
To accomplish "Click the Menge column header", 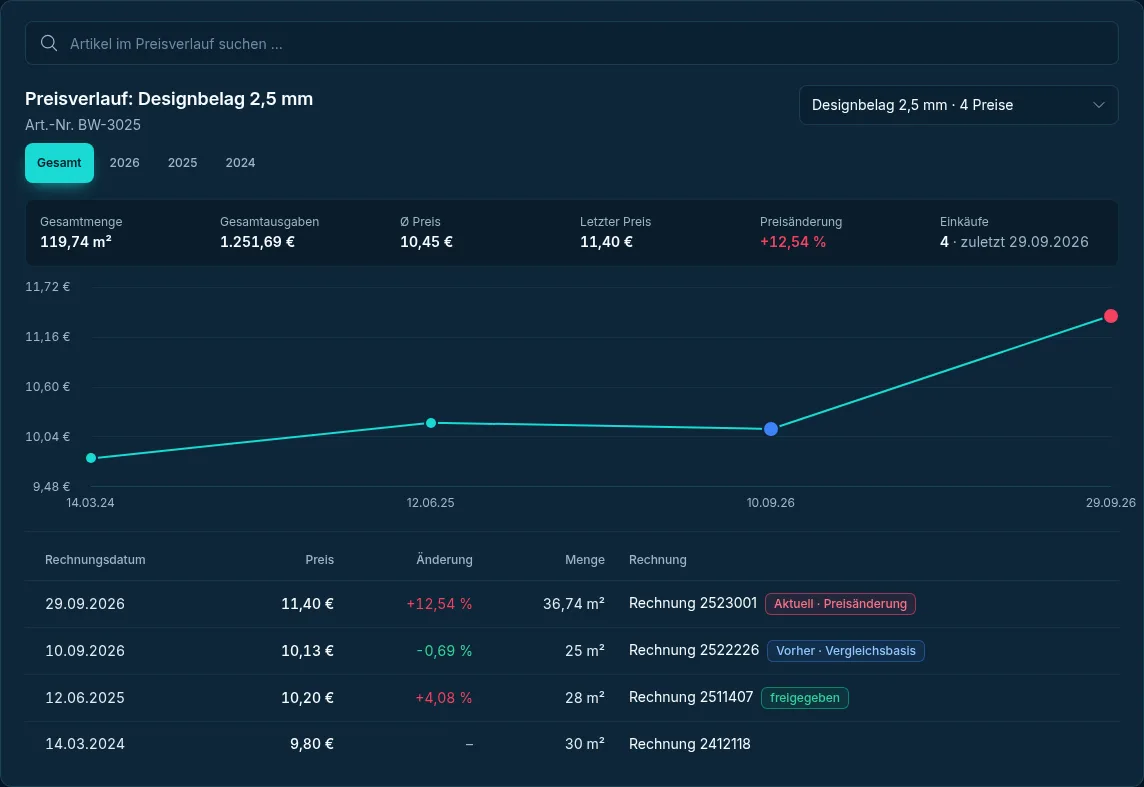I will click(584, 559).
